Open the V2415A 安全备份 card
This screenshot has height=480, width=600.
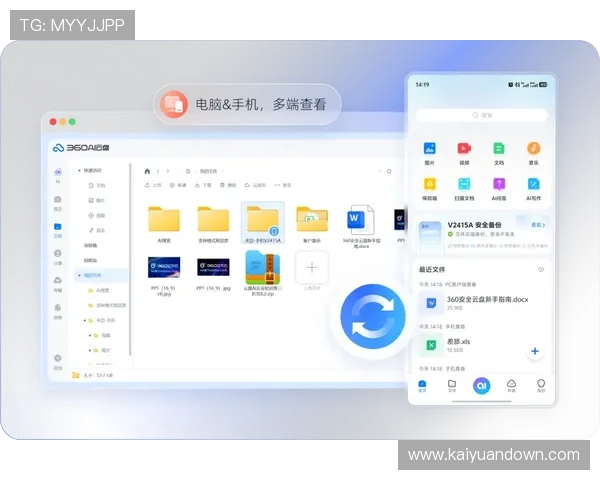point(482,234)
